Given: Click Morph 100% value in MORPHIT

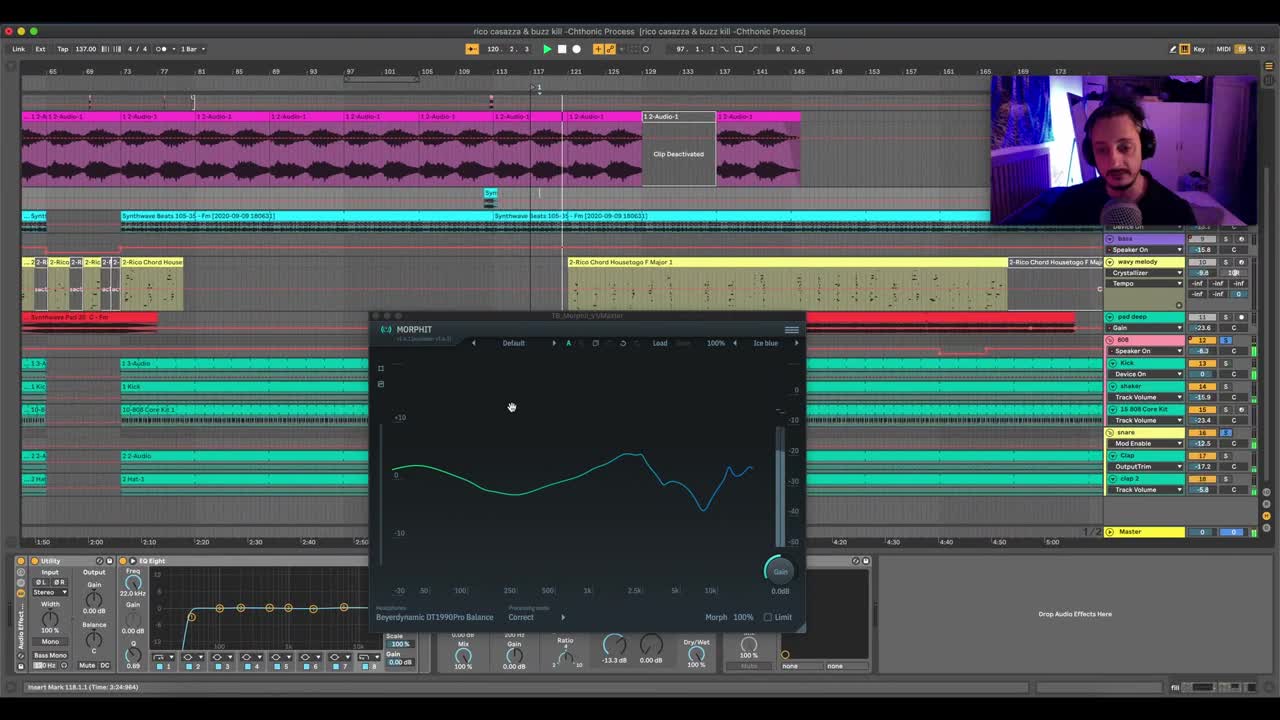Looking at the screenshot, I should click(x=743, y=617).
